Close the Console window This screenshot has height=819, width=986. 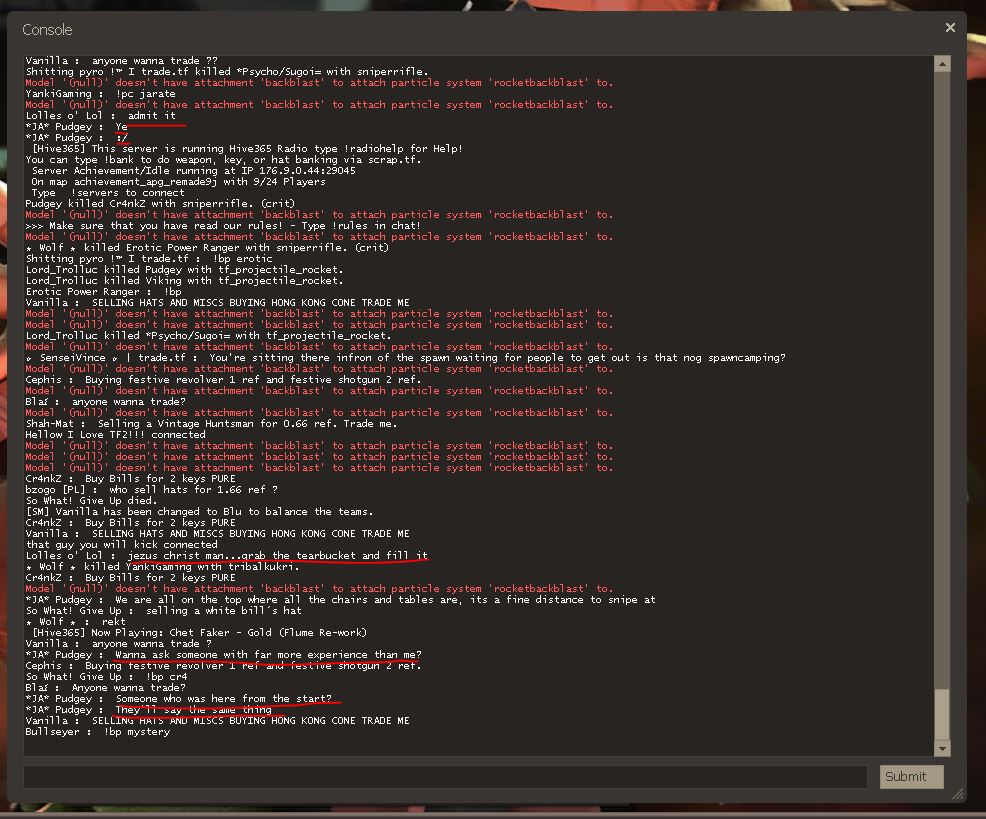950,28
